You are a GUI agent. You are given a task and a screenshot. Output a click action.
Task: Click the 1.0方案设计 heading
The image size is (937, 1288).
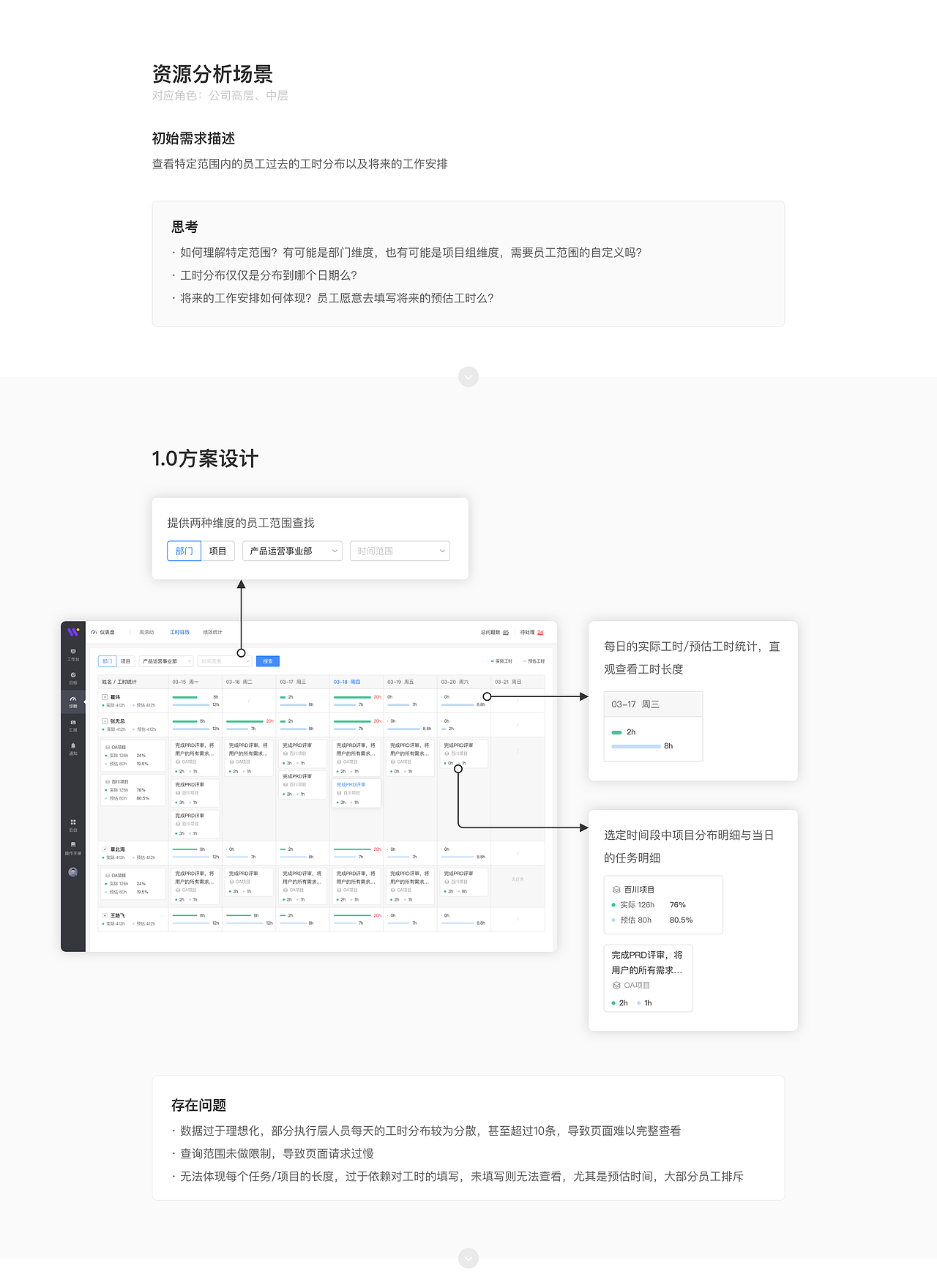click(x=205, y=458)
